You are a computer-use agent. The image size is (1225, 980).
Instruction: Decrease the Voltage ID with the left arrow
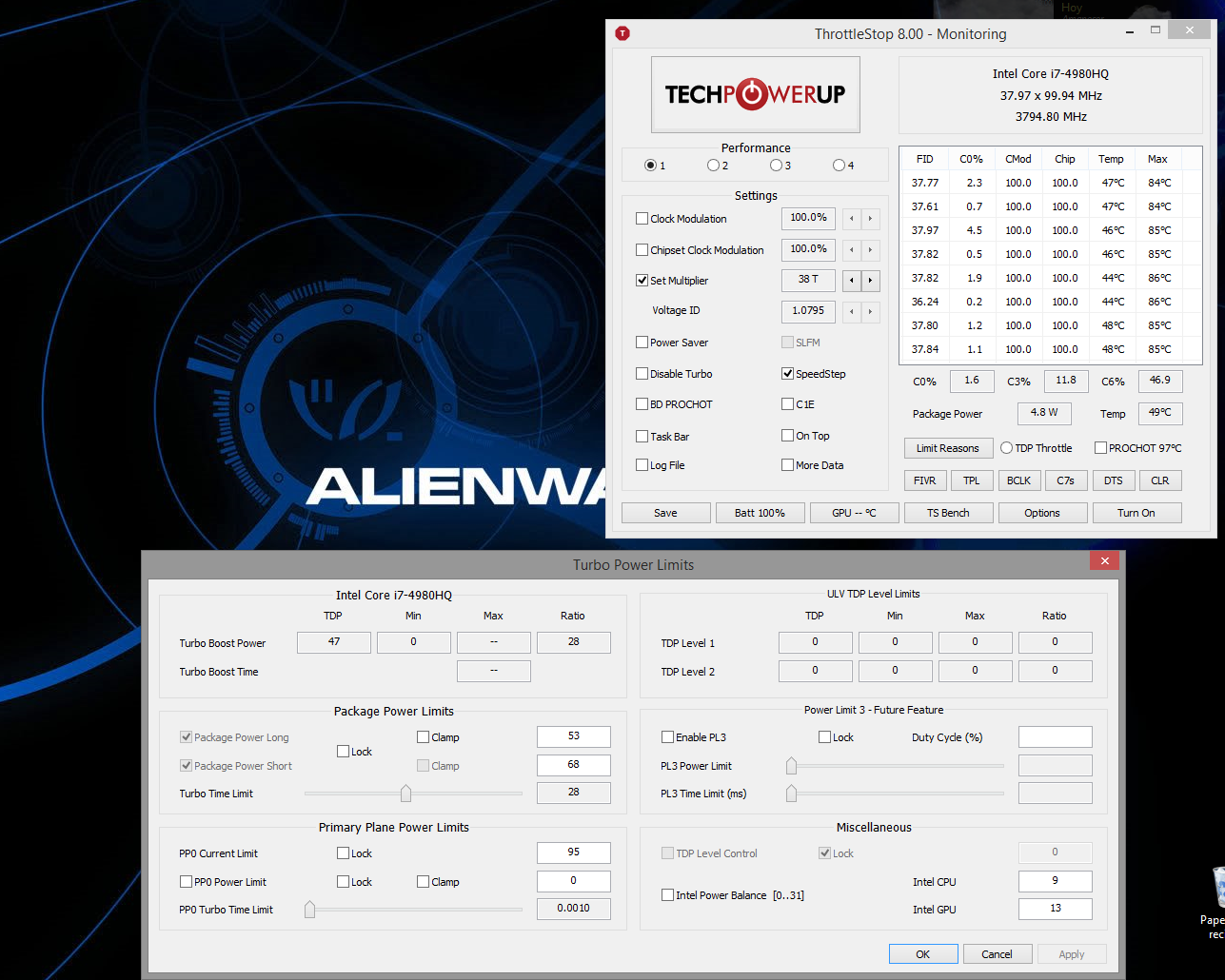click(x=852, y=311)
